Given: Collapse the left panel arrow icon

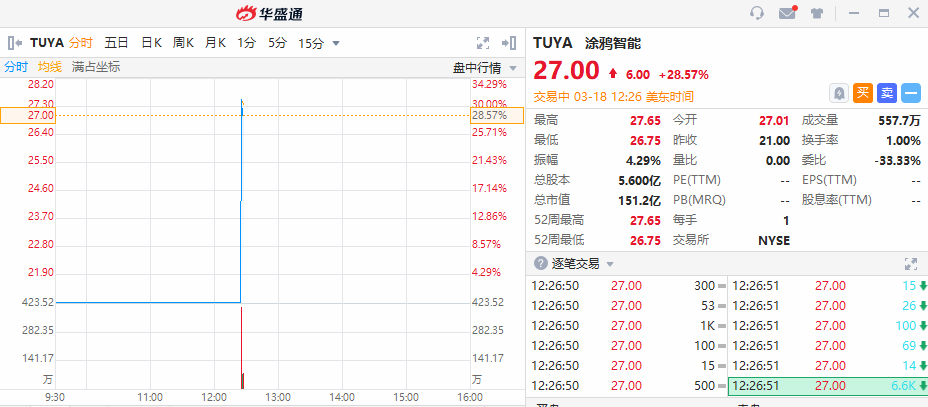Looking at the screenshot, I should pos(15,43).
